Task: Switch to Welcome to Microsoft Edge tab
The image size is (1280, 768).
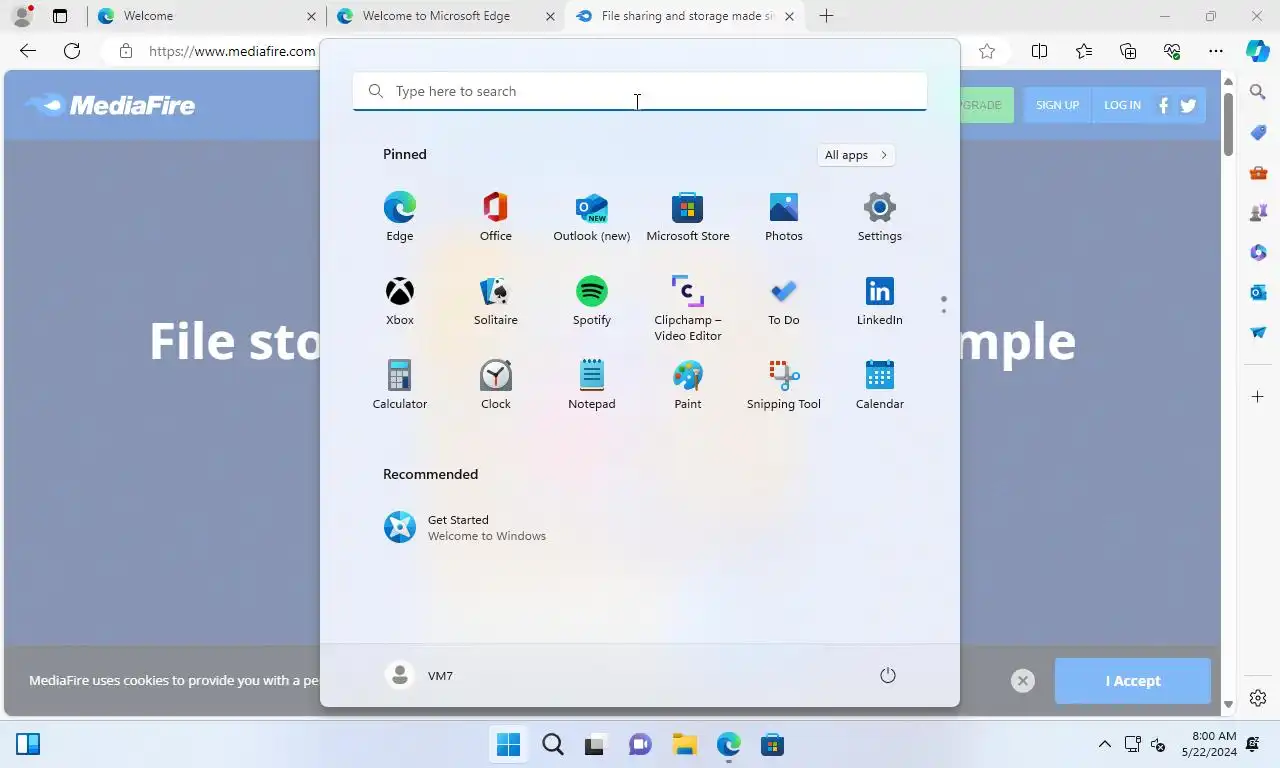Action: coord(446,16)
